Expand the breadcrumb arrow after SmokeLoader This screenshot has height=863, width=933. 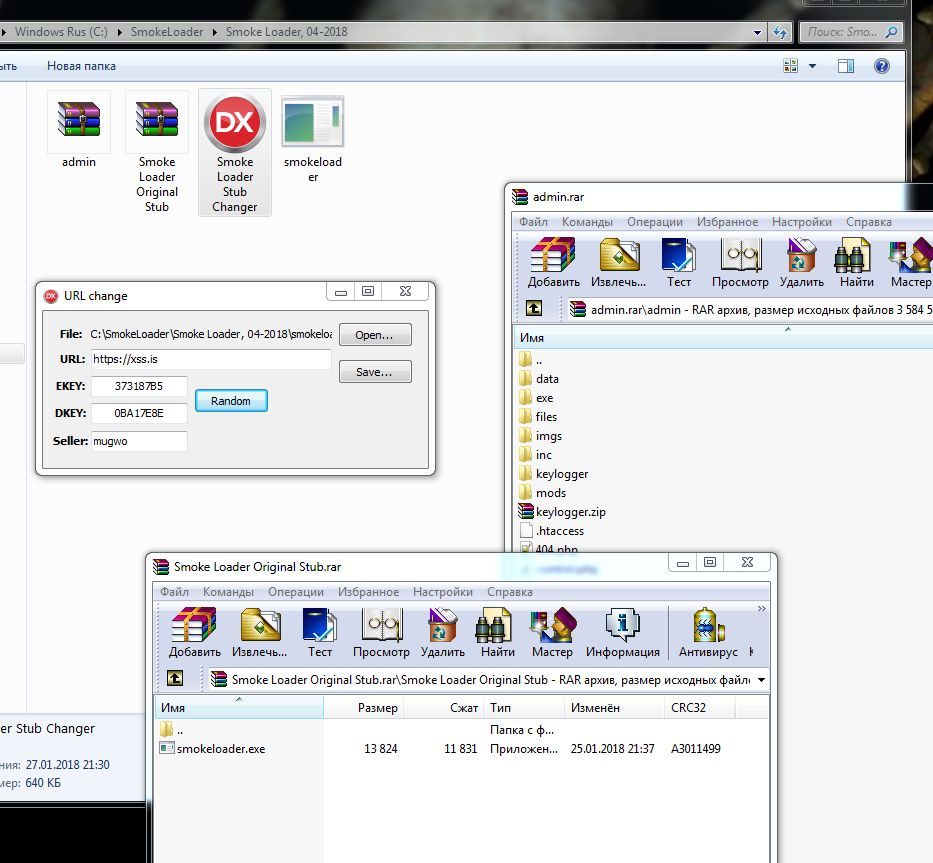point(214,32)
